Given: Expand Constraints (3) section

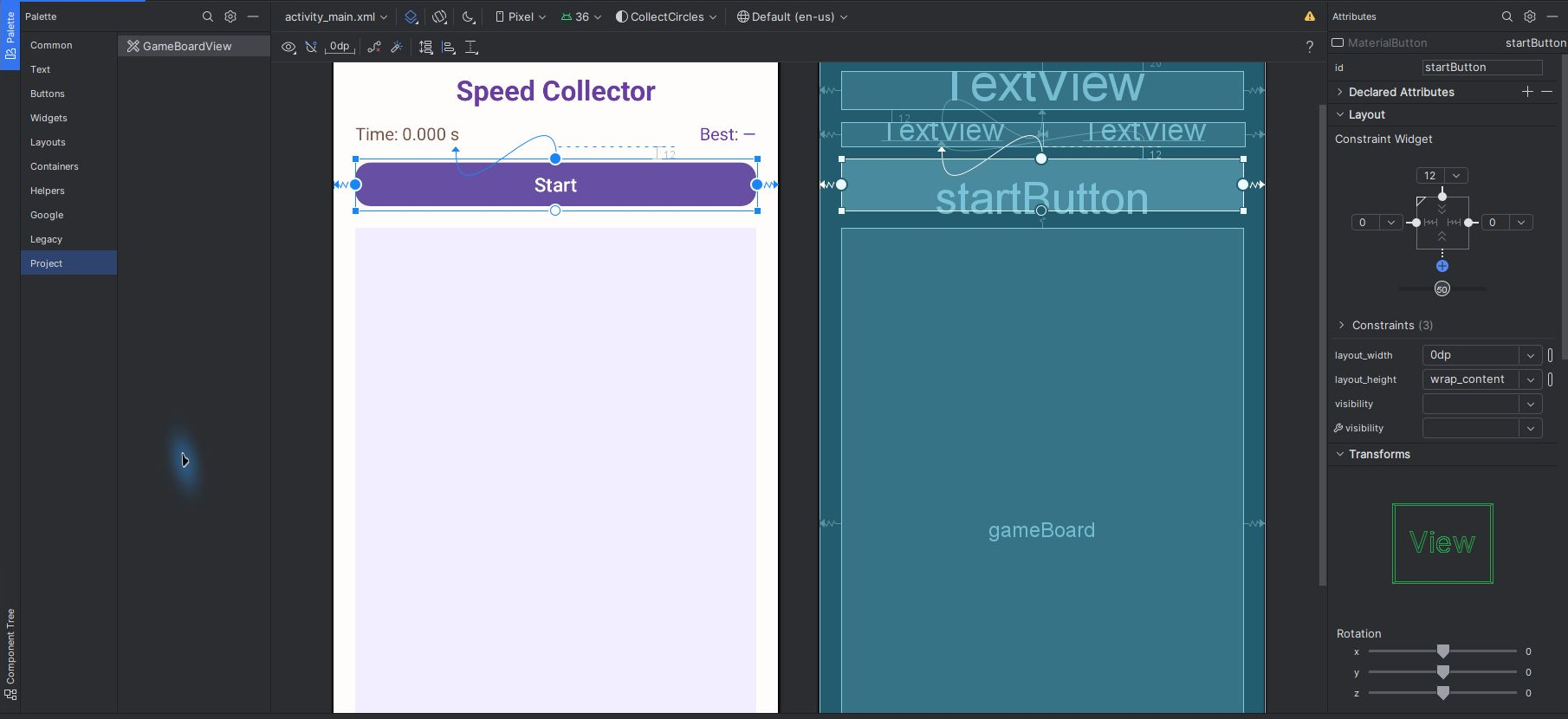Looking at the screenshot, I should 1342,325.
